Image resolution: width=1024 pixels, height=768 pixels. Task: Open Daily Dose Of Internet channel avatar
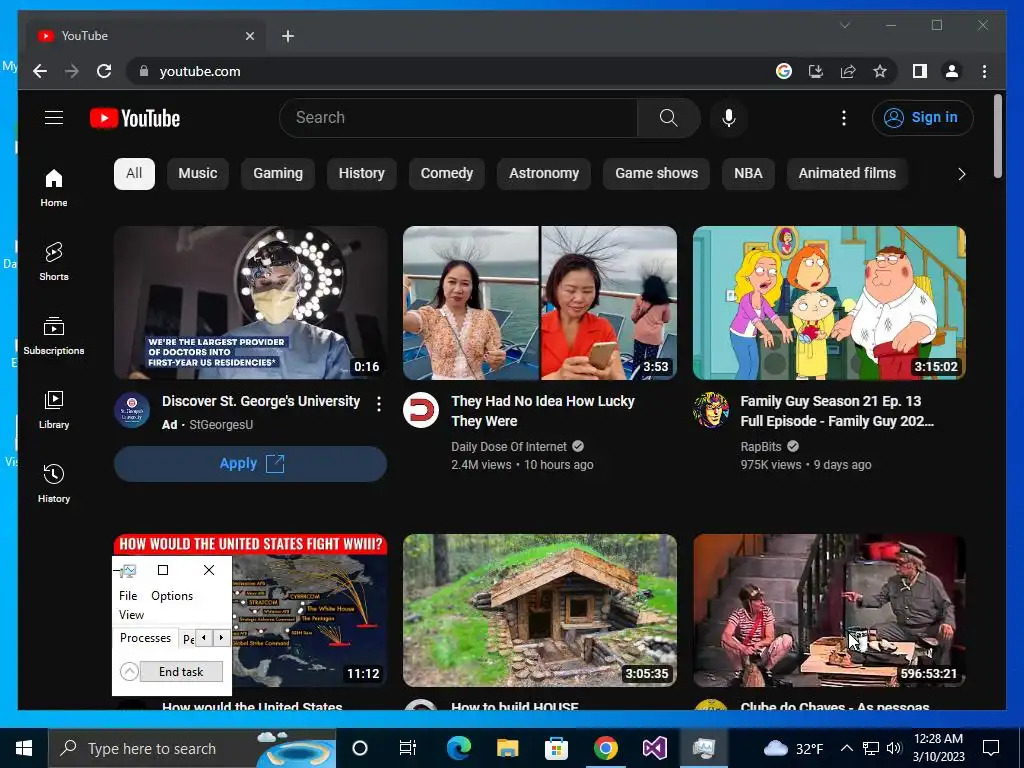(421, 410)
